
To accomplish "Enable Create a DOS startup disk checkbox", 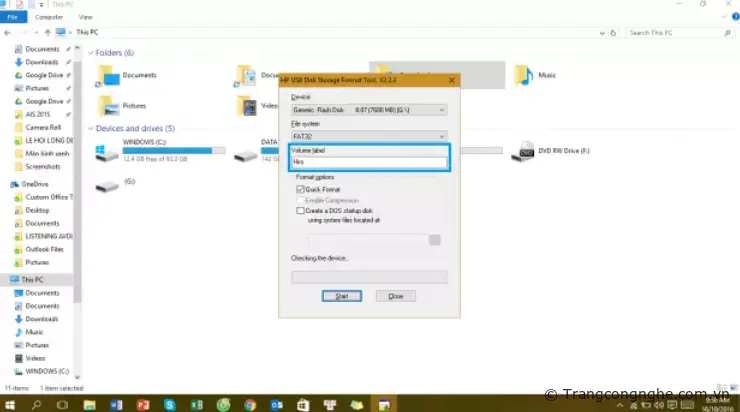I will click(x=300, y=211).
